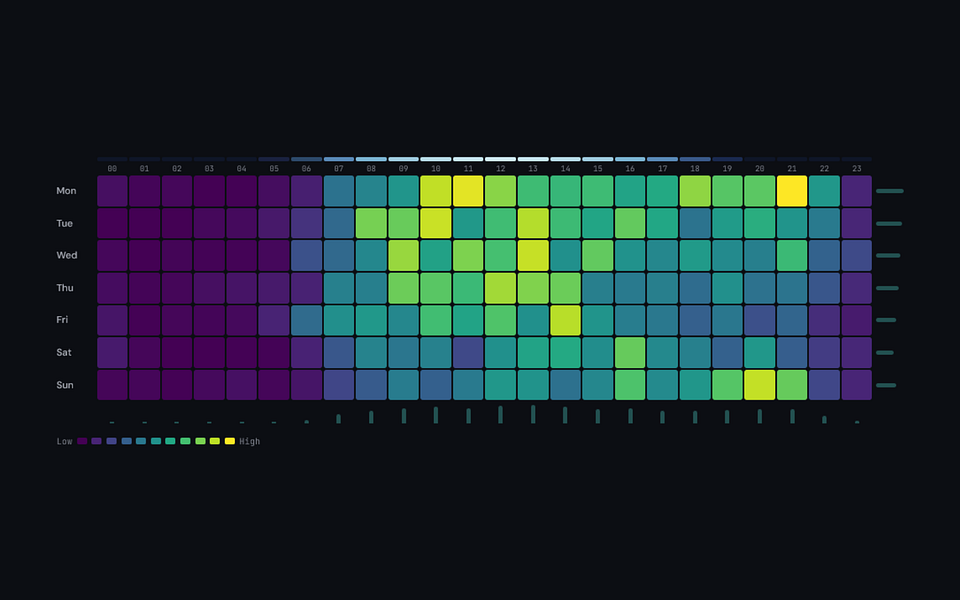Click the vertical bar beneath the 07 hour column
The image size is (960, 600).
(339, 419)
